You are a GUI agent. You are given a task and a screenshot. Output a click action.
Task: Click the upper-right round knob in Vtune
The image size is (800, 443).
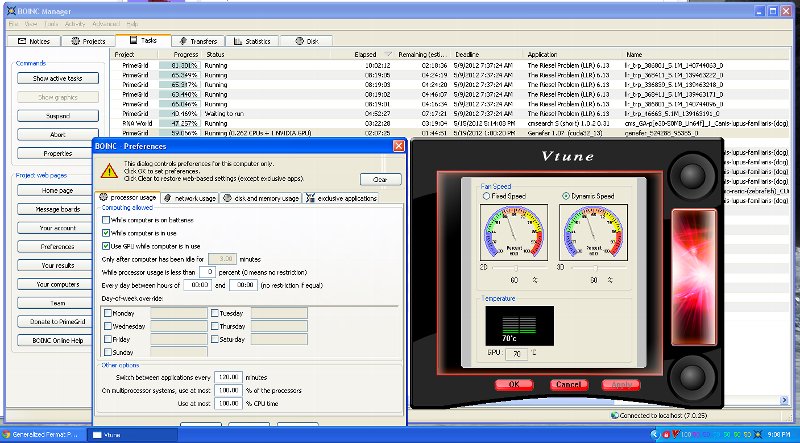[693, 176]
